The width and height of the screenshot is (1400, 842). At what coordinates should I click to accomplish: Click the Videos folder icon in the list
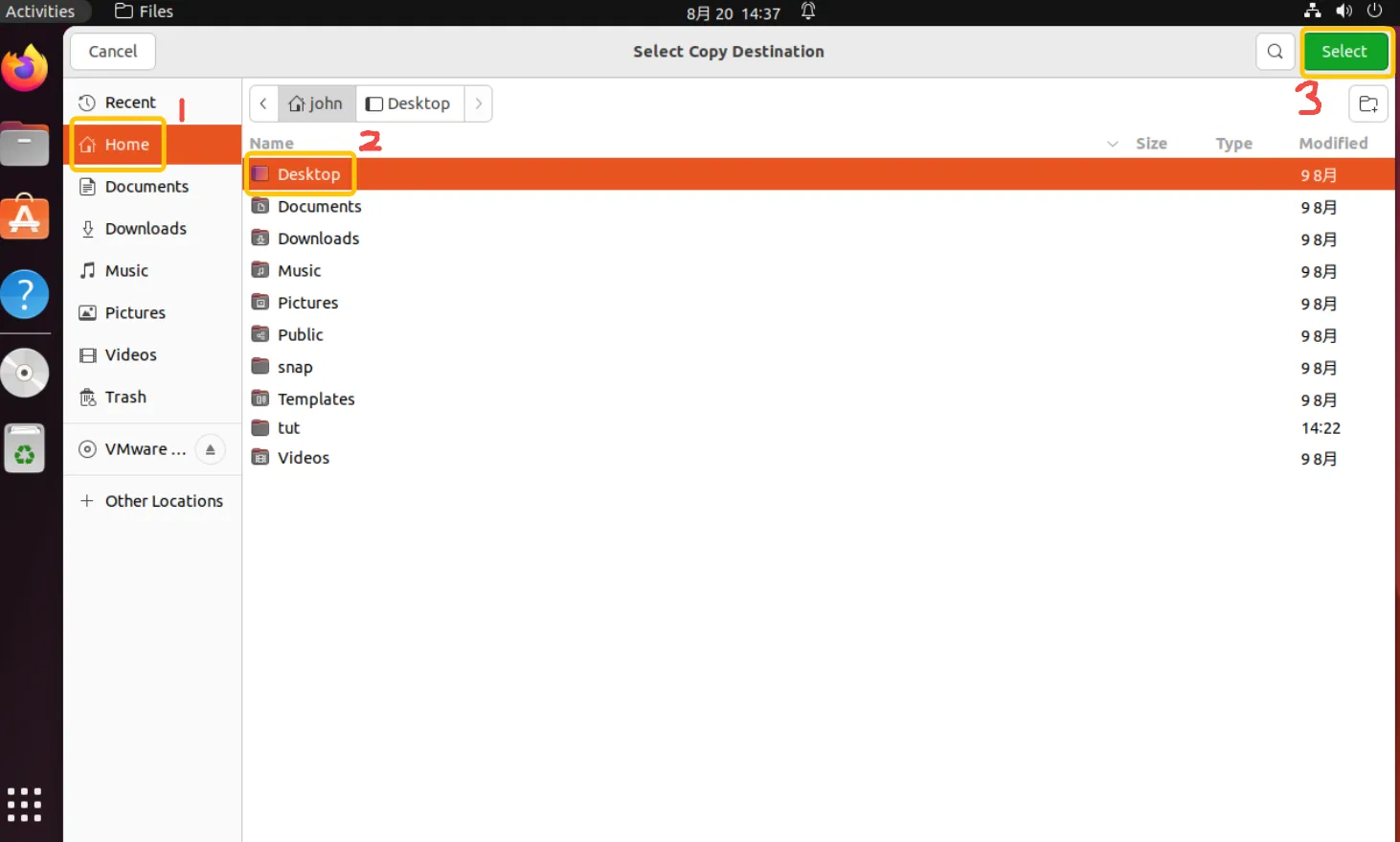pos(260,458)
